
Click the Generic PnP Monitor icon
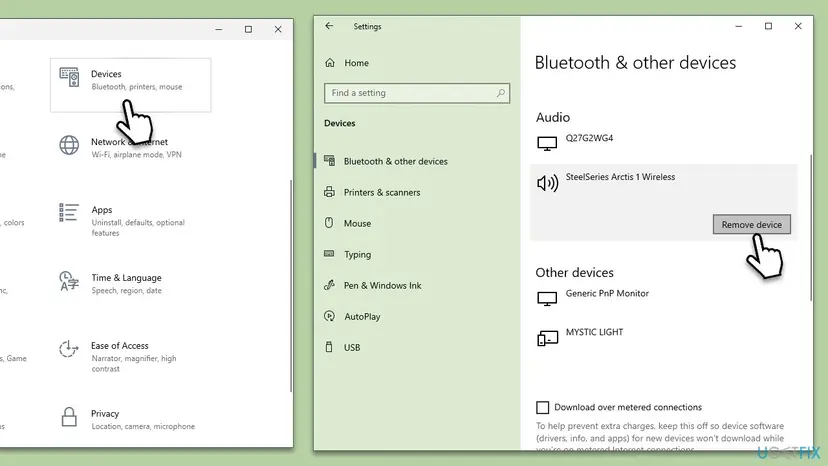pos(547,299)
